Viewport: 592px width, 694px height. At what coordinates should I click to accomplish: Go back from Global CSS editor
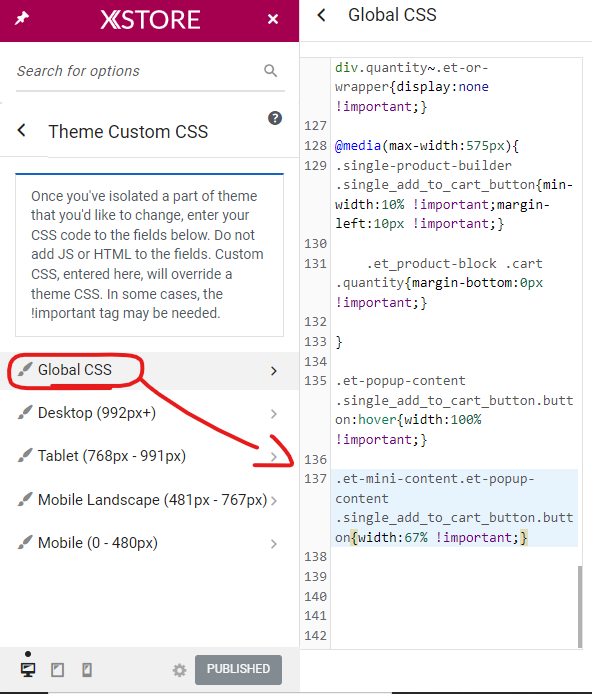(322, 15)
